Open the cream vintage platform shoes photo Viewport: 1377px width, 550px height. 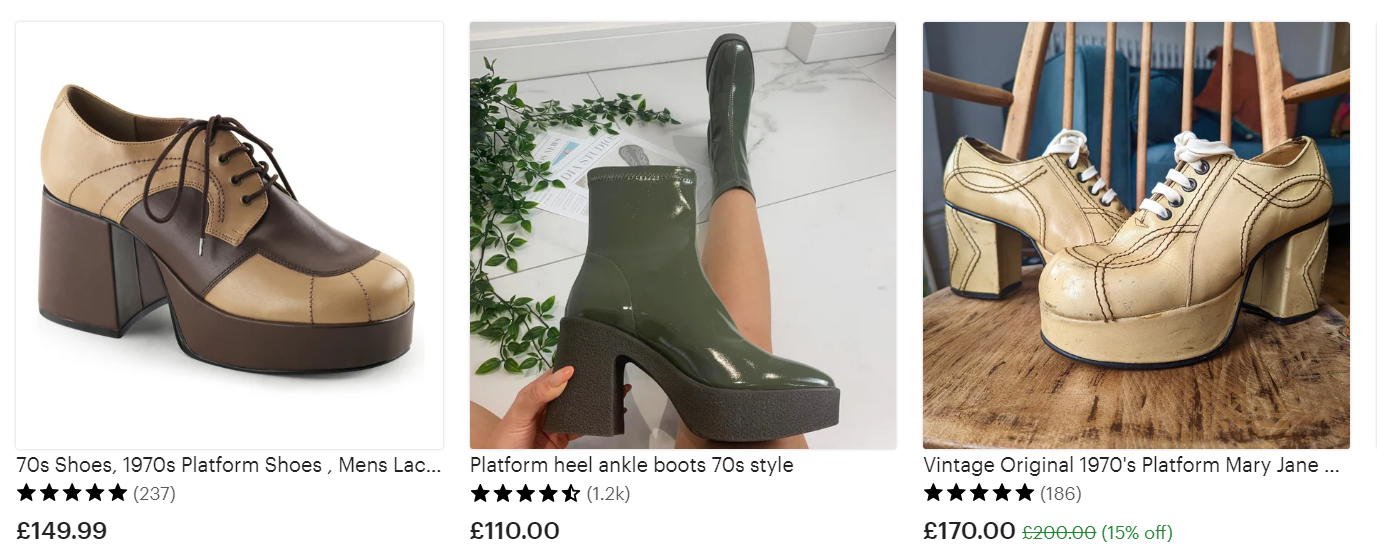(x=1136, y=235)
